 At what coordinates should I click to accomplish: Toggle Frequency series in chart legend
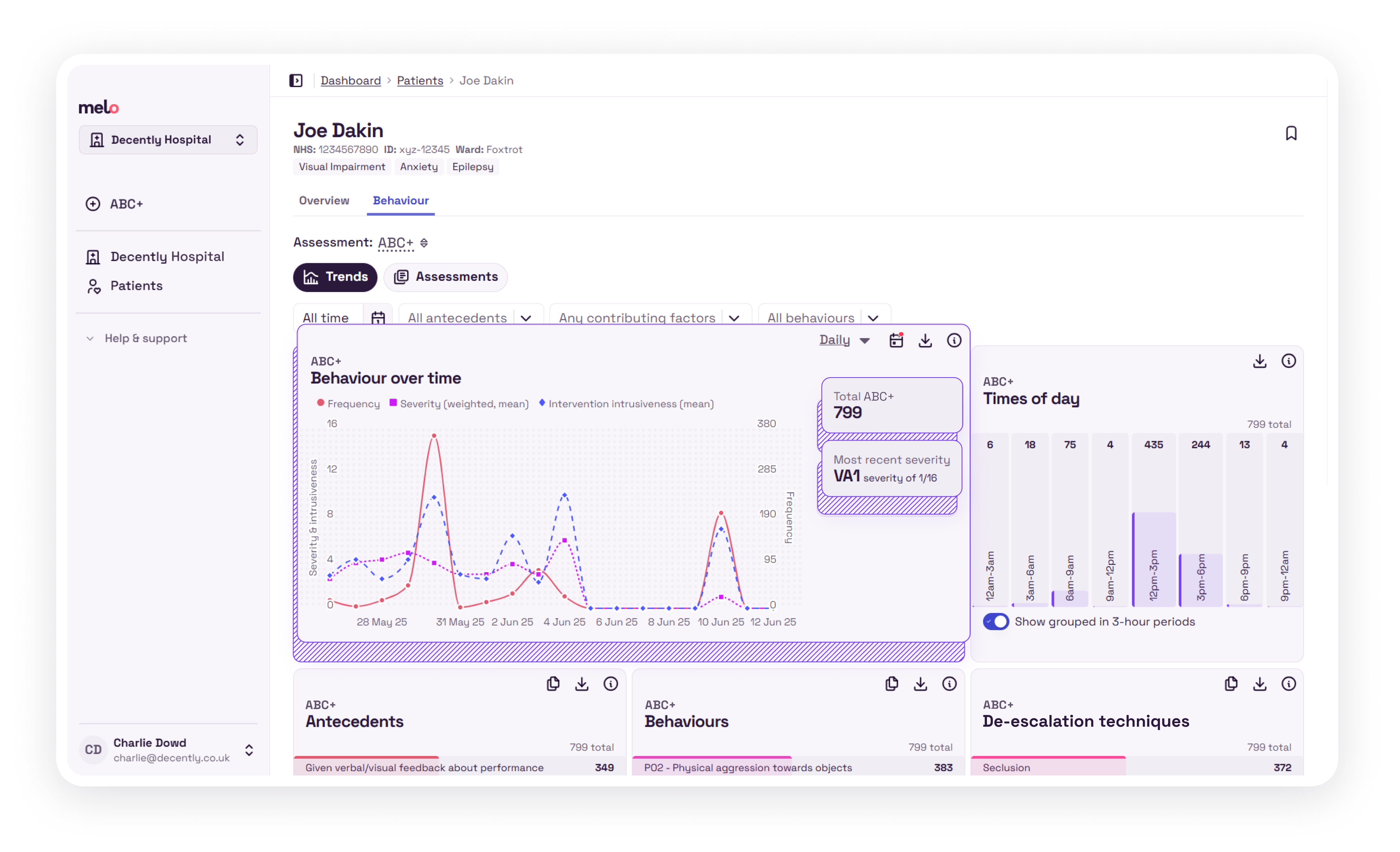tap(348, 404)
